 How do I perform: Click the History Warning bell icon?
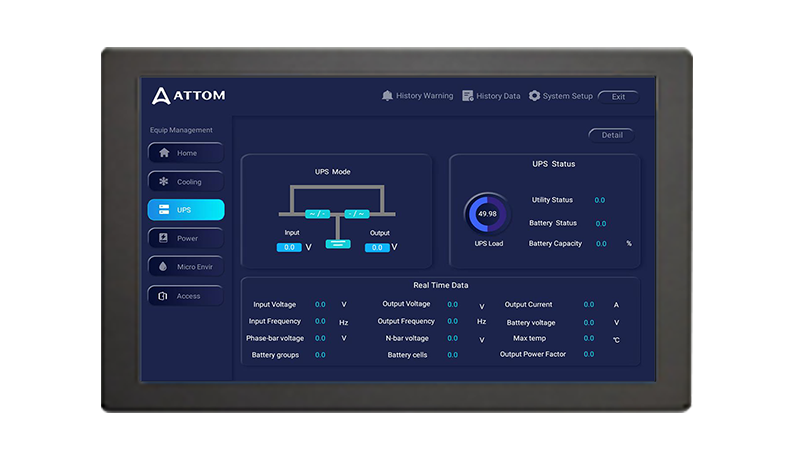coord(387,96)
